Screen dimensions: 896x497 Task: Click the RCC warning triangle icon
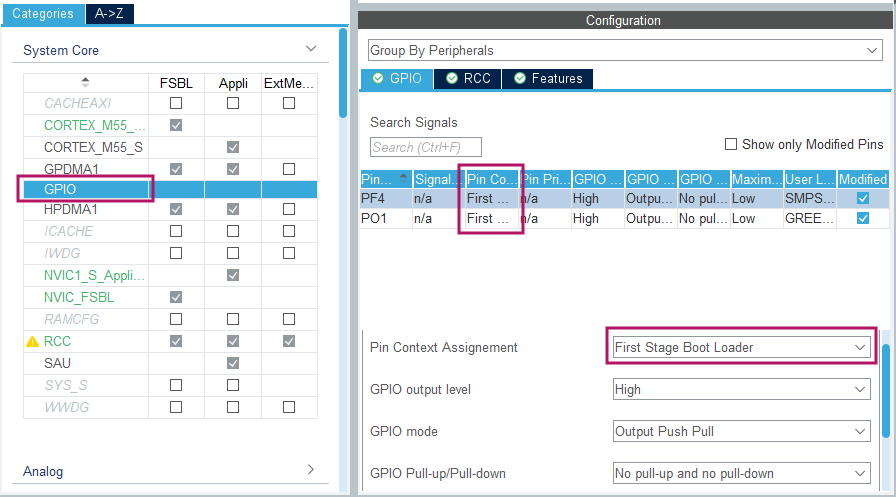pos(33,342)
